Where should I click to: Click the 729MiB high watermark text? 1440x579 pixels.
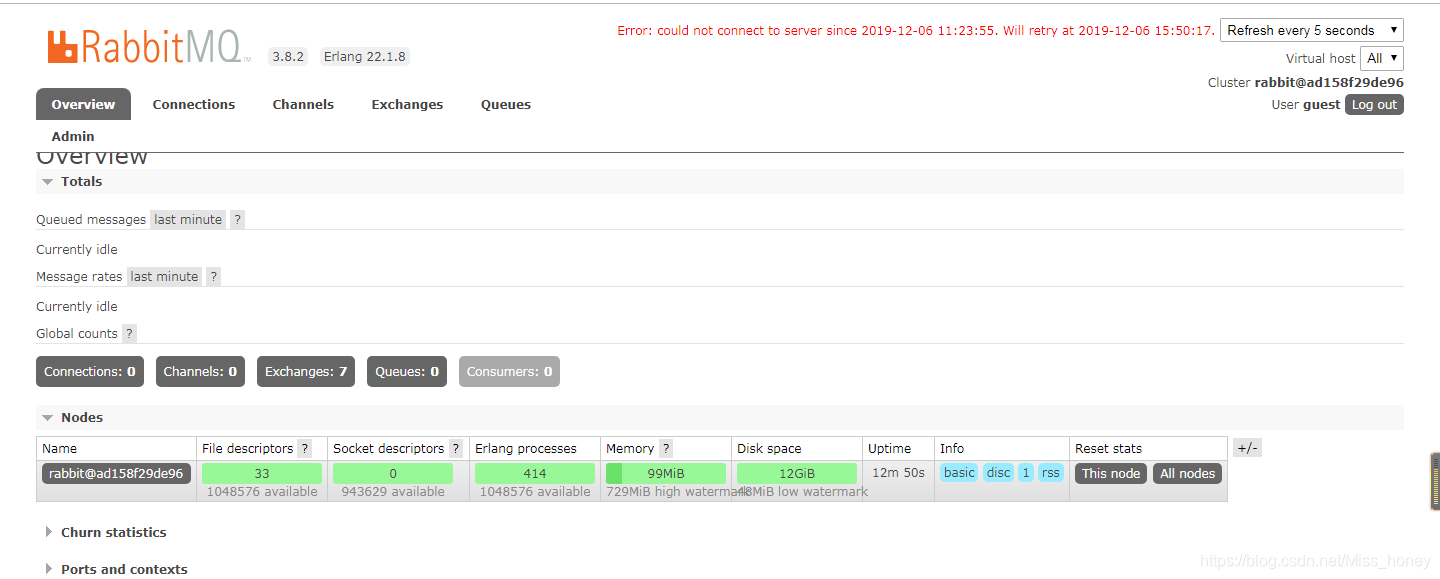678,491
